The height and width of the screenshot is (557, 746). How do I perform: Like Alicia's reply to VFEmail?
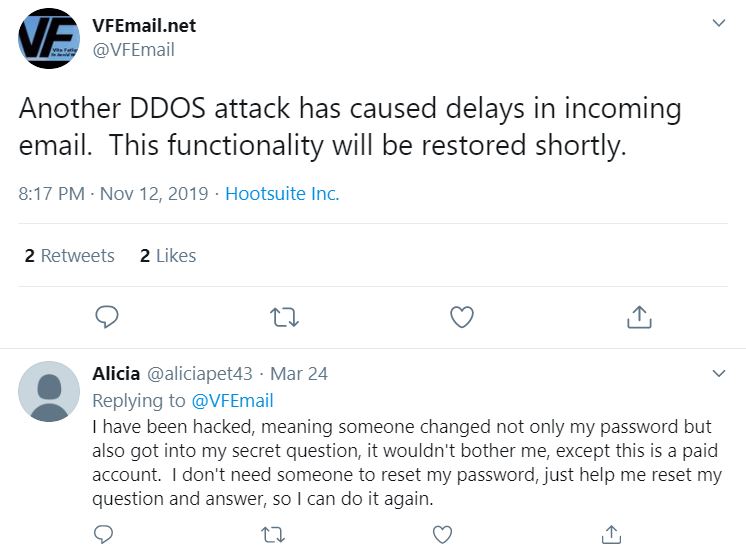coord(442,535)
